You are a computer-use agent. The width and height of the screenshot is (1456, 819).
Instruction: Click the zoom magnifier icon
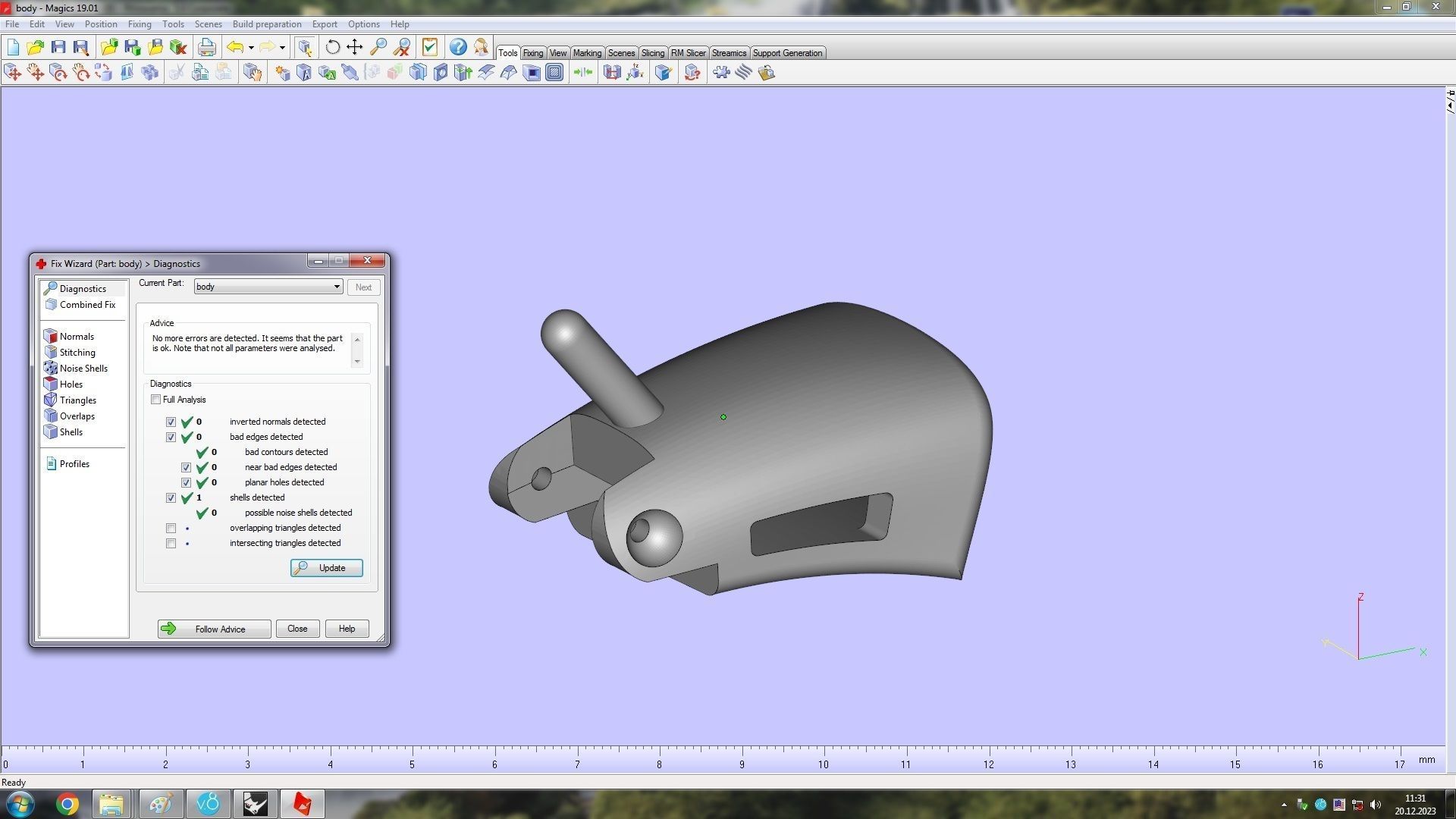click(378, 48)
